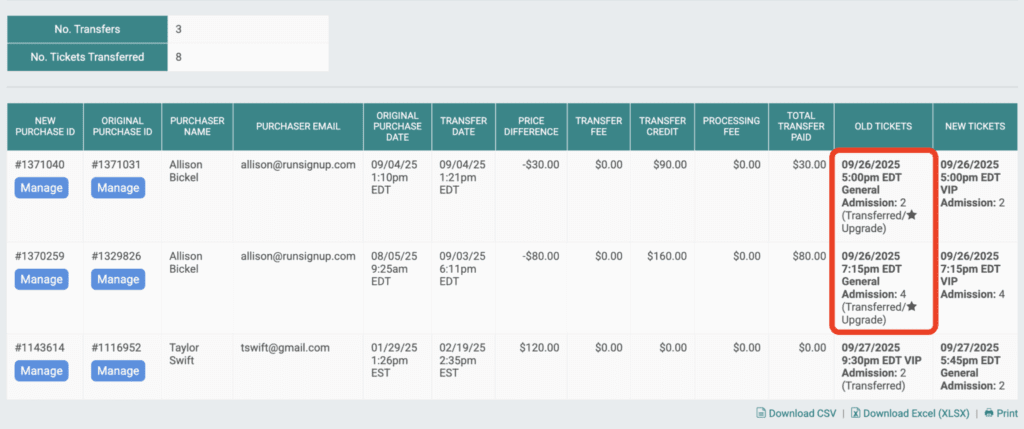The image size is (1024, 429).
Task: Click the Total Transfer Paid header
Action: 801,126
